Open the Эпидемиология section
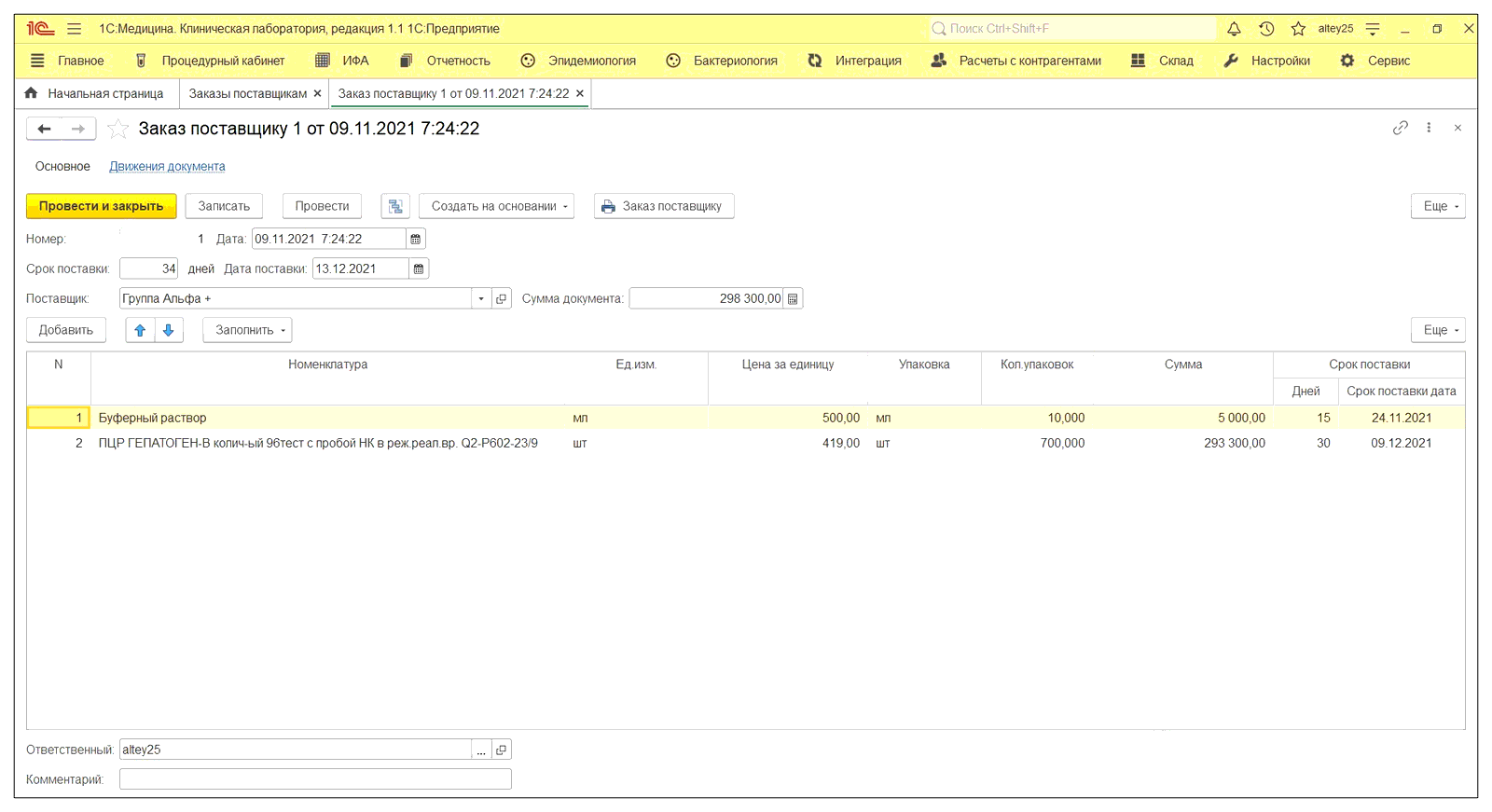Image resolution: width=1492 pixels, height=812 pixels. click(578, 61)
